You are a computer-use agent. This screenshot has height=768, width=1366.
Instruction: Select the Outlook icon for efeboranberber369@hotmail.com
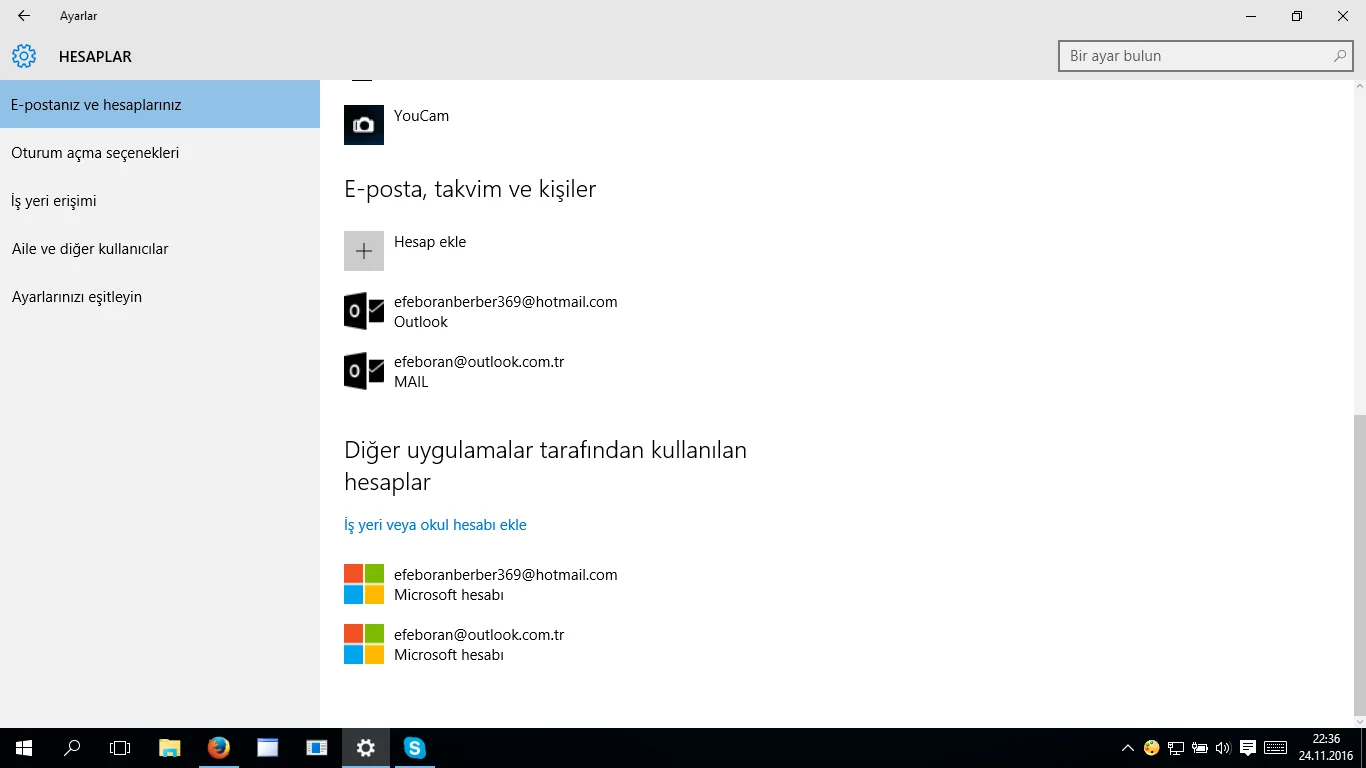(x=364, y=311)
